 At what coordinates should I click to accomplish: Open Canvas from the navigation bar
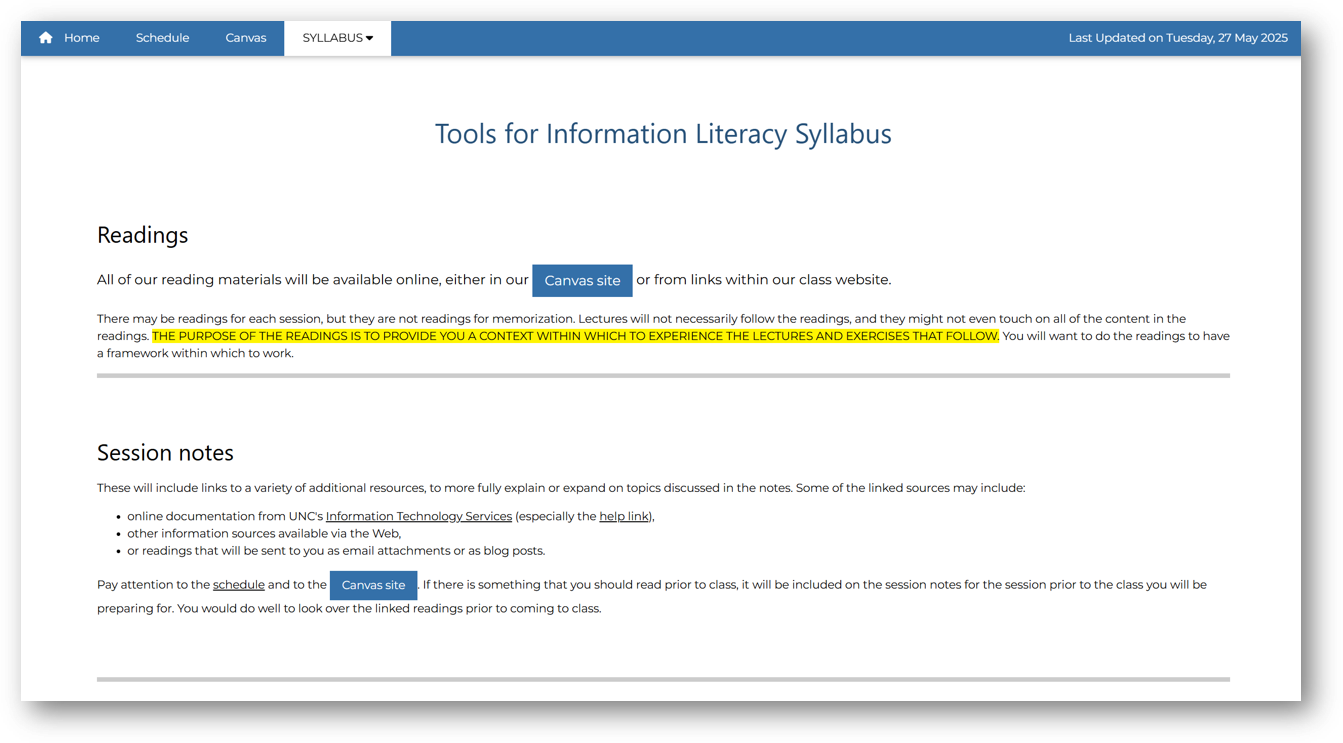pyautogui.click(x=245, y=37)
